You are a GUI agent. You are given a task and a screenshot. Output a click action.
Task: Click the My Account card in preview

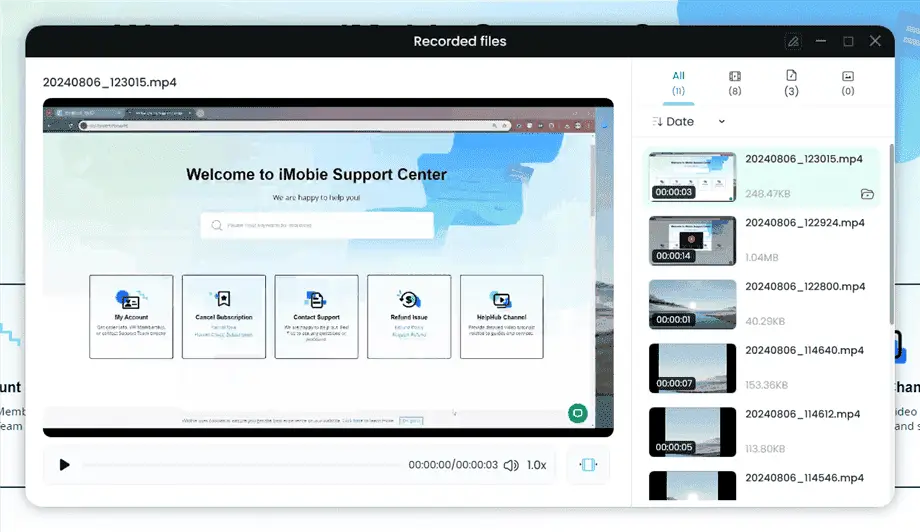(x=131, y=317)
